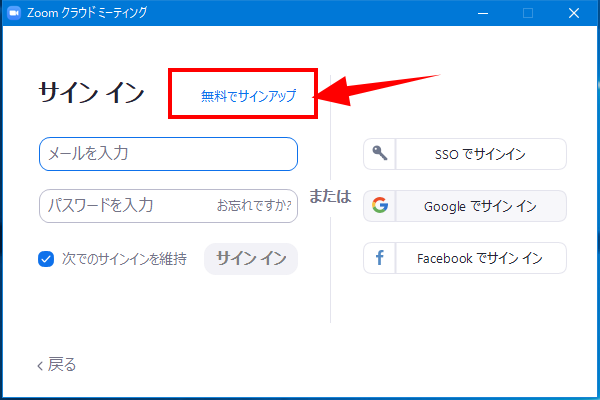This screenshot has height=400, width=600.
Task: Click the 次でのサインインを維持 label text
Action: click(124, 259)
